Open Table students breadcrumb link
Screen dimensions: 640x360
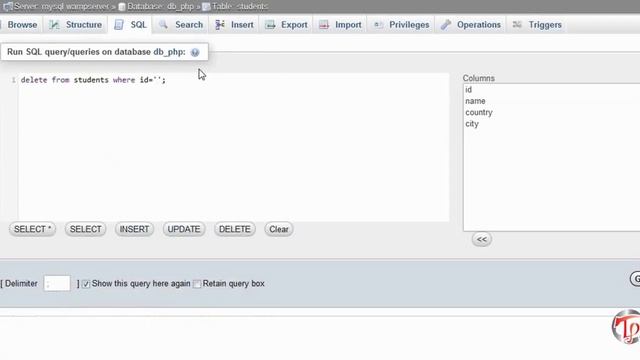pyautogui.click(x=240, y=7)
